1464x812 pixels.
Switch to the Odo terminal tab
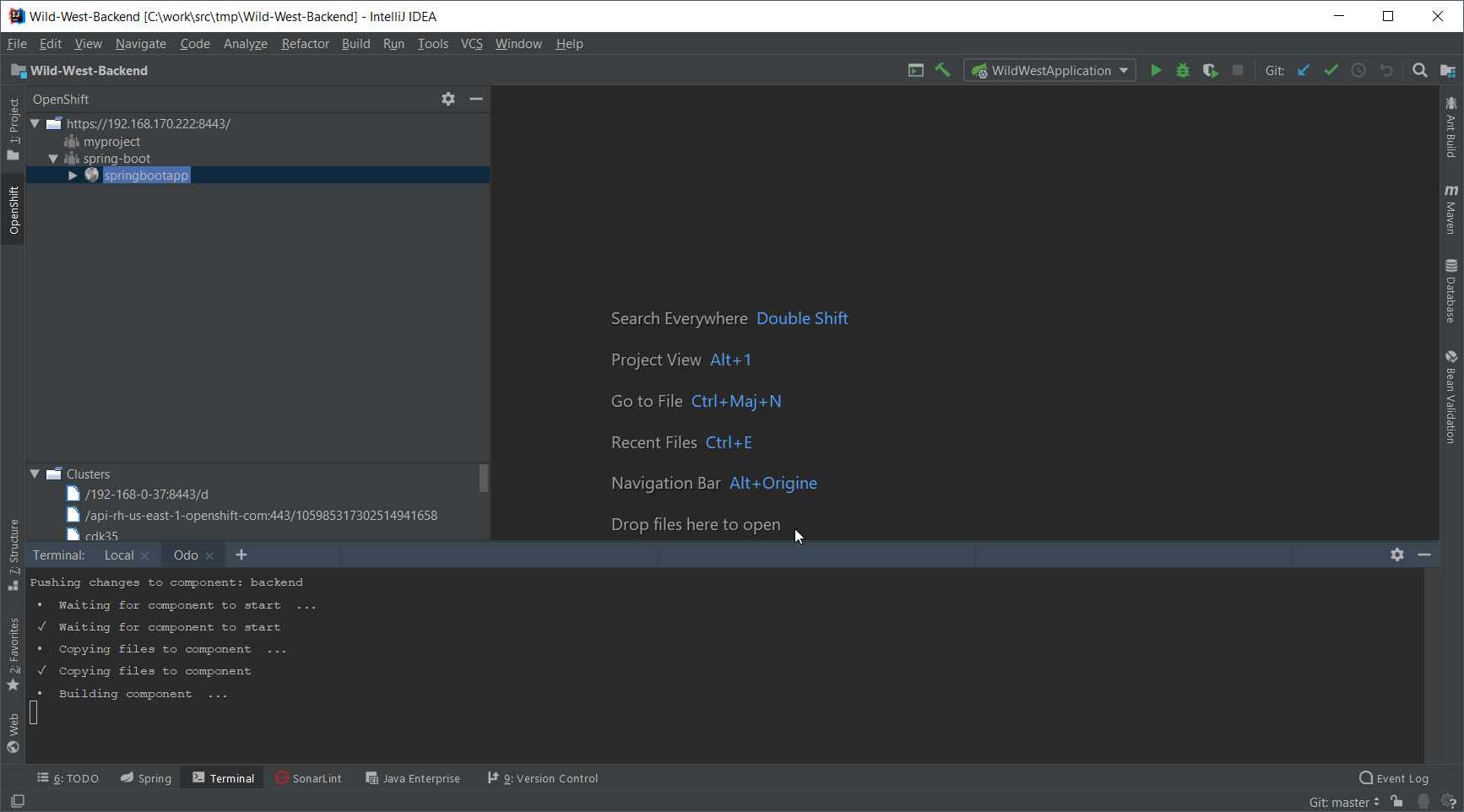click(x=186, y=555)
